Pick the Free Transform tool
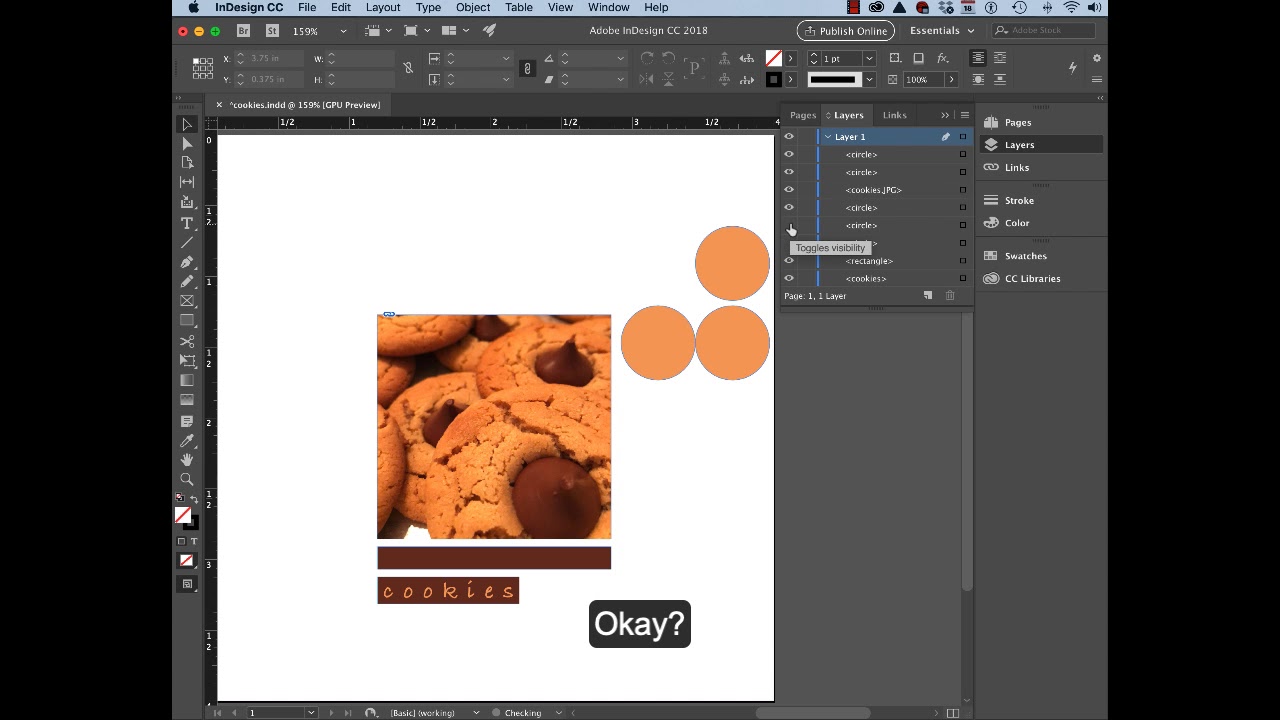The height and width of the screenshot is (720, 1280). click(x=187, y=360)
